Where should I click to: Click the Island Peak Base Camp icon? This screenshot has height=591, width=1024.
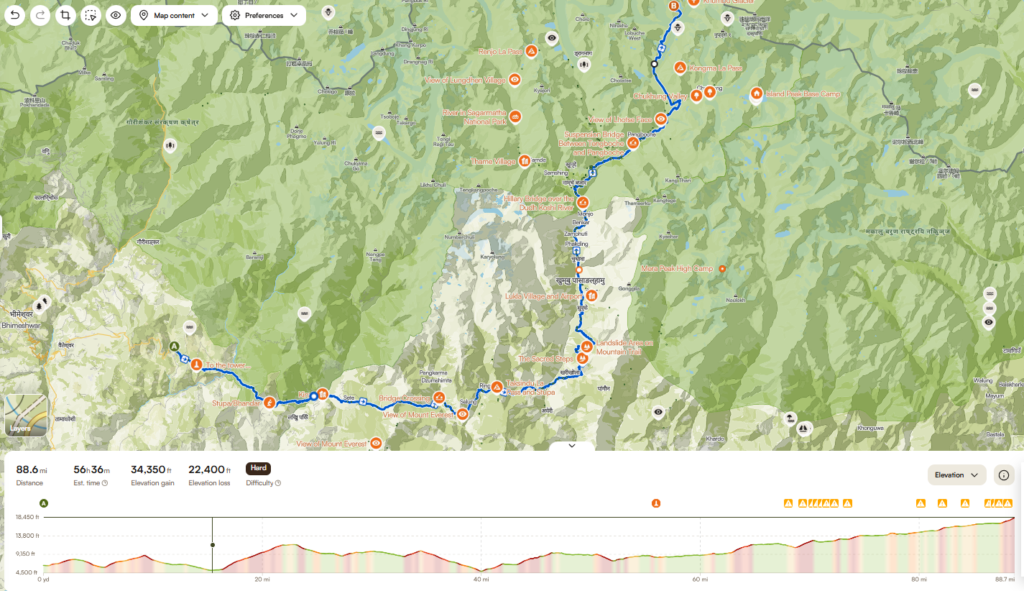[x=756, y=94]
